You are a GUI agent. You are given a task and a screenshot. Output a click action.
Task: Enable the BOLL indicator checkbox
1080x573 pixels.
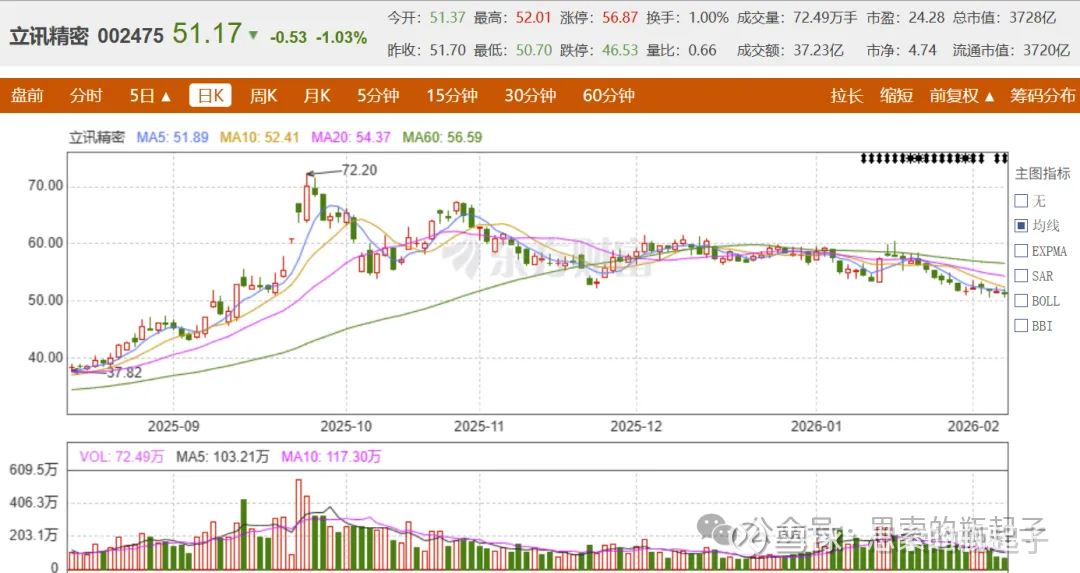coord(1021,301)
